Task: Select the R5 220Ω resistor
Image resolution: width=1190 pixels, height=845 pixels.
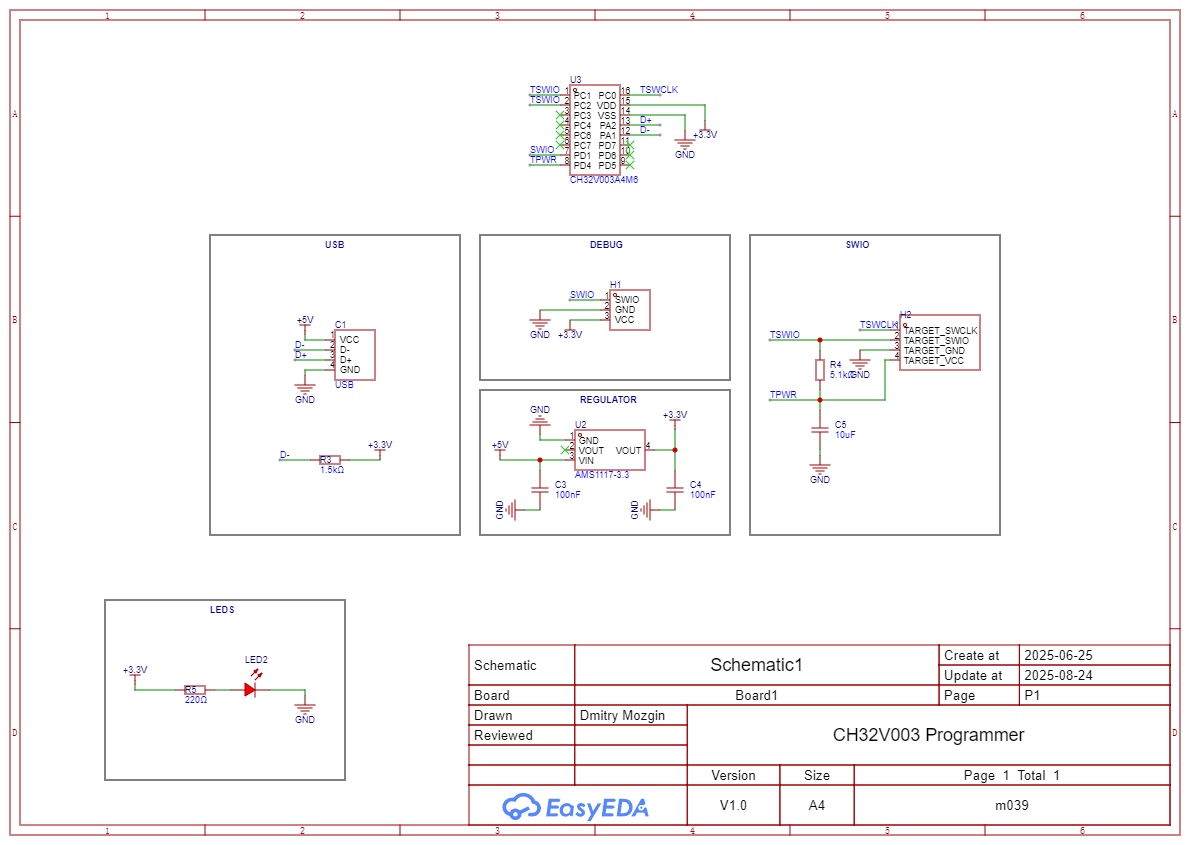Action: (x=195, y=690)
